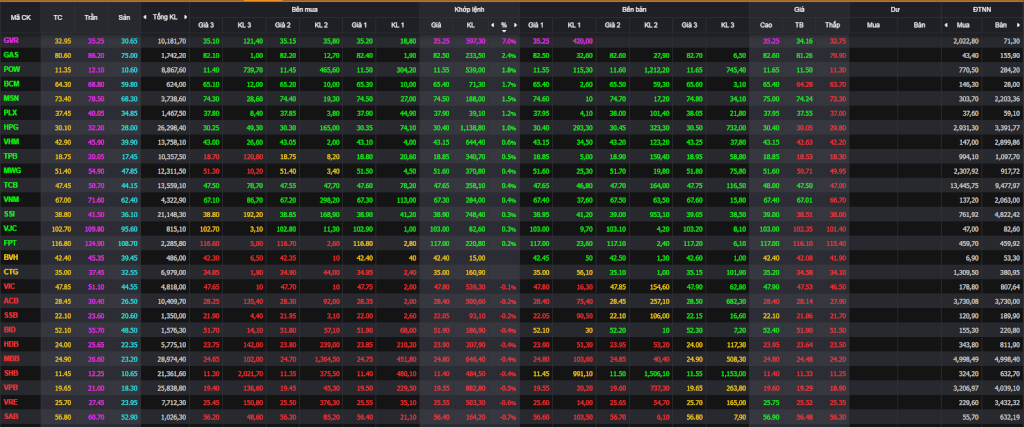Image resolution: width=1024 pixels, height=427 pixels.
Task: Click the Giá group header with Cao/TB/Thấp
Action: pyautogui.click(x=799, y=10)
